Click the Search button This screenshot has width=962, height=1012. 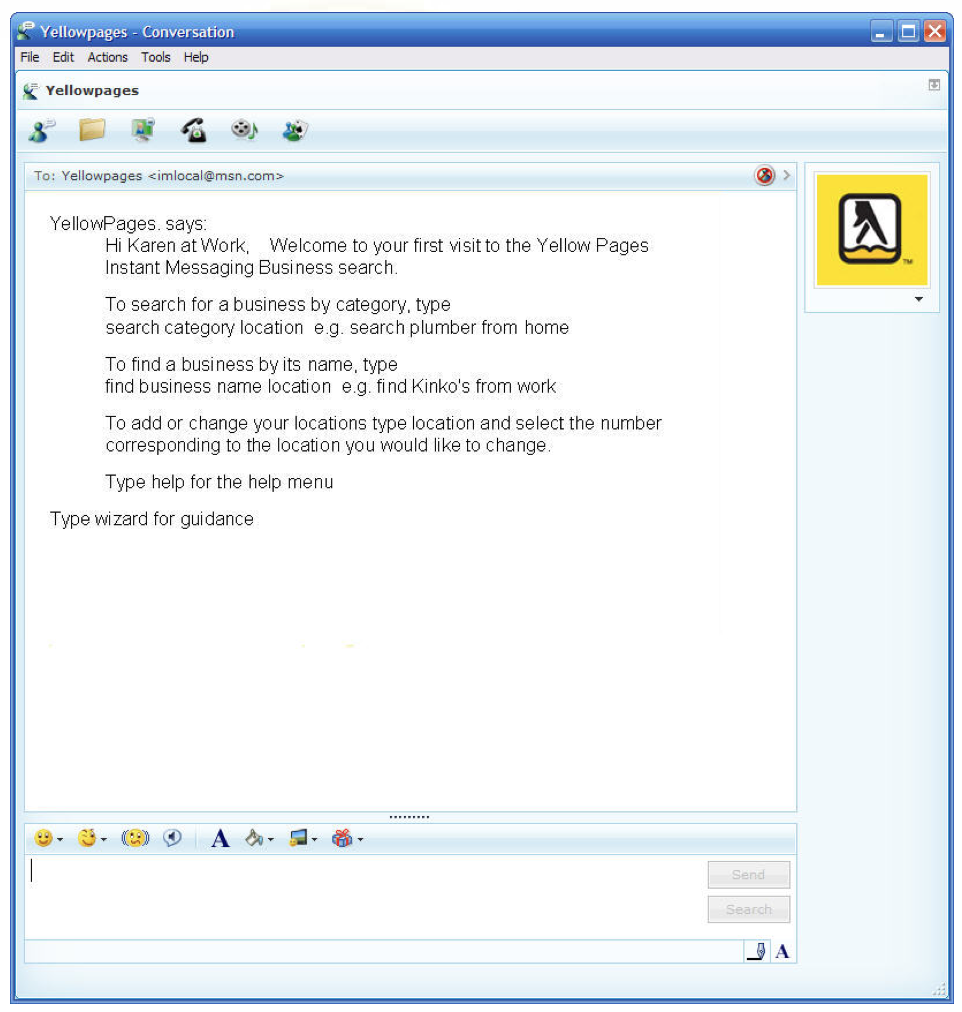click(x=748, y=909)
